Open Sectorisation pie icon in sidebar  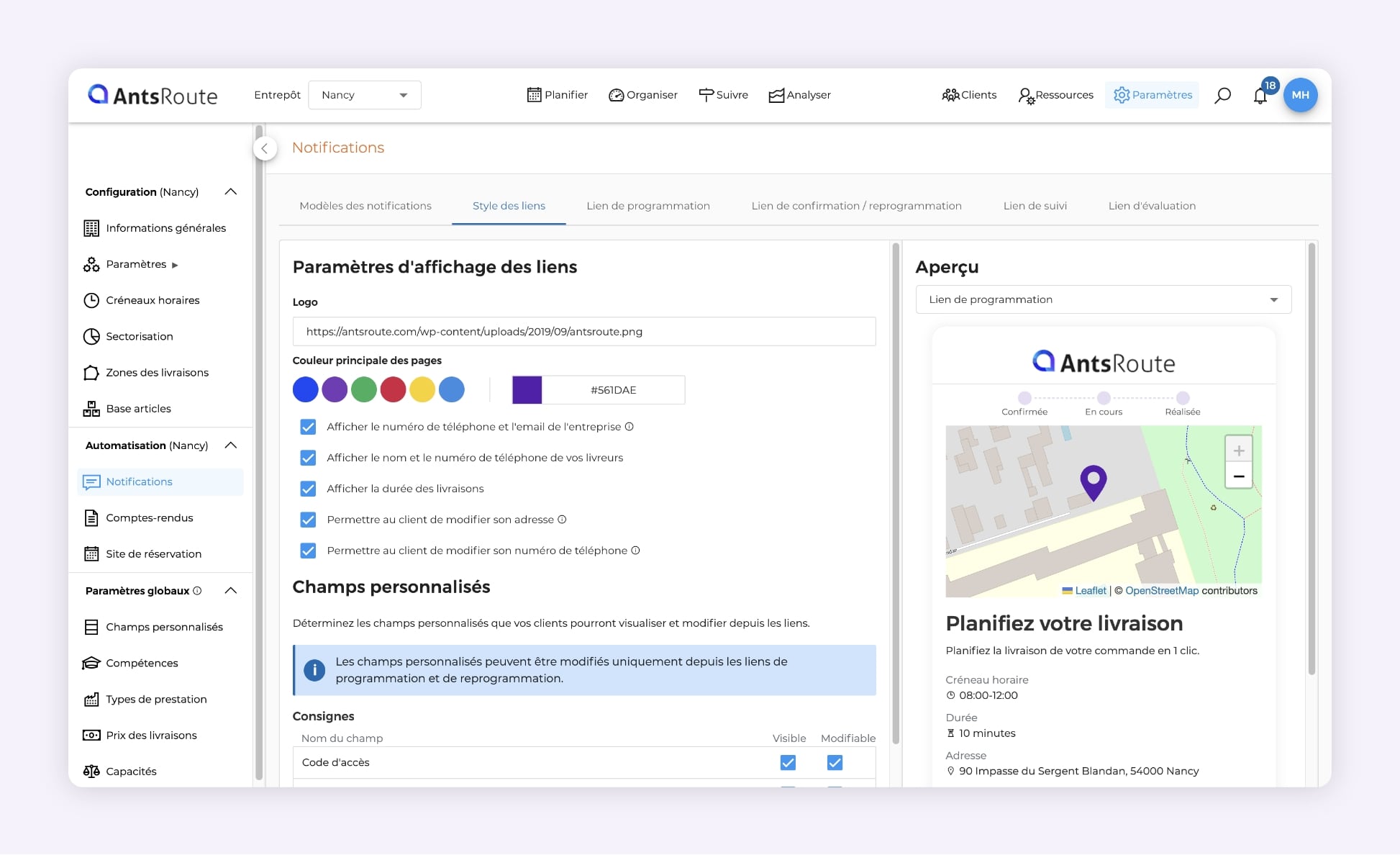click(x=91, y=336)
